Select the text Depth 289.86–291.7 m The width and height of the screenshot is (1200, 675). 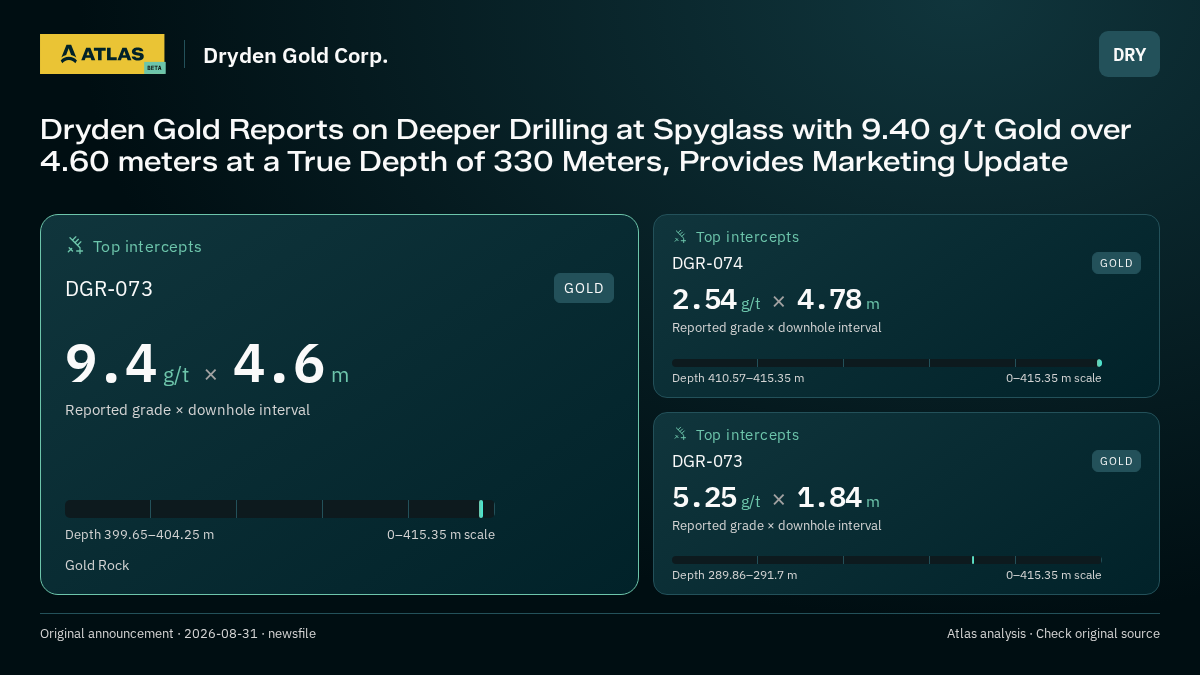click(x=734, y=575)
